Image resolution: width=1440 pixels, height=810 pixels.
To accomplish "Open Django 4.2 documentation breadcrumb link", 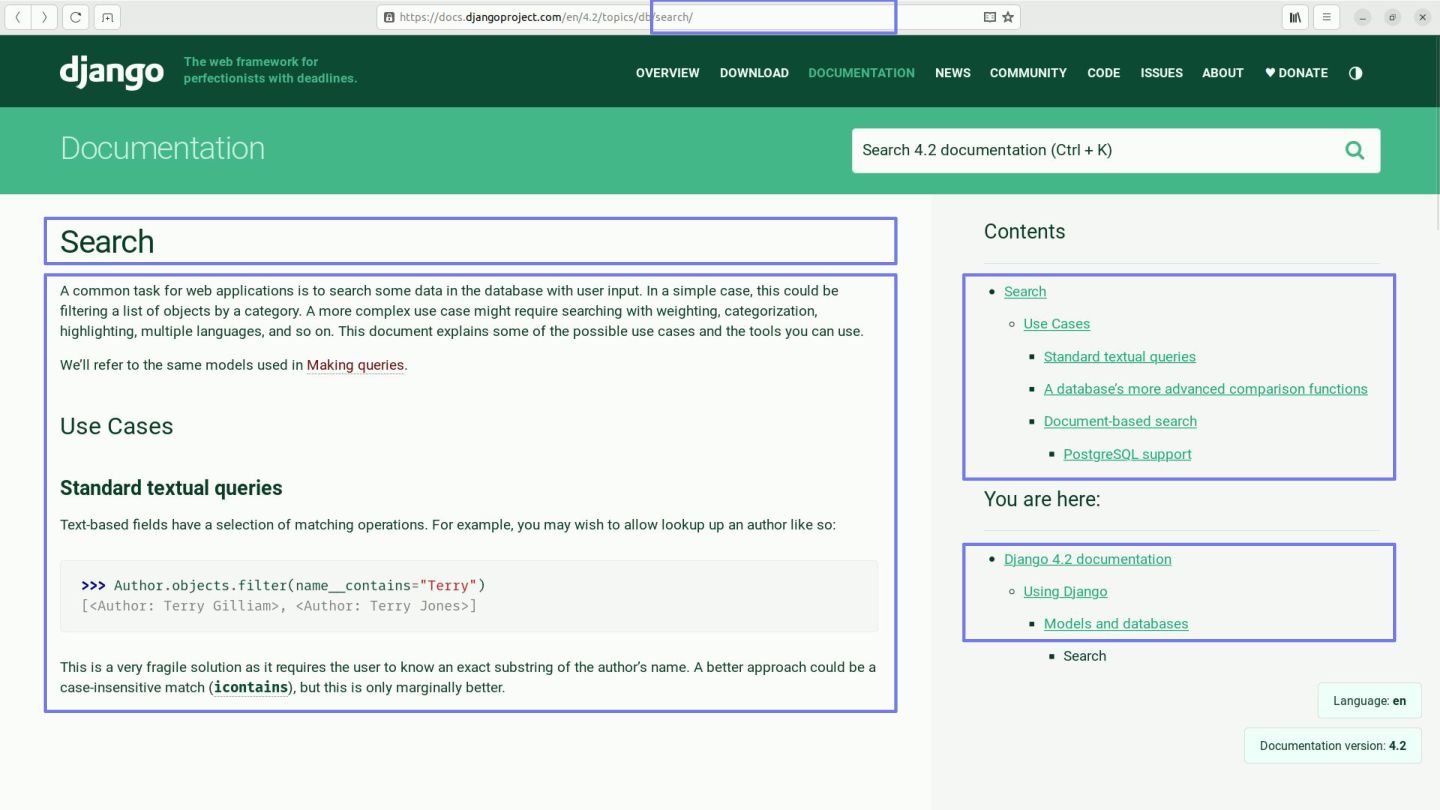I will tap(1087, 559).
